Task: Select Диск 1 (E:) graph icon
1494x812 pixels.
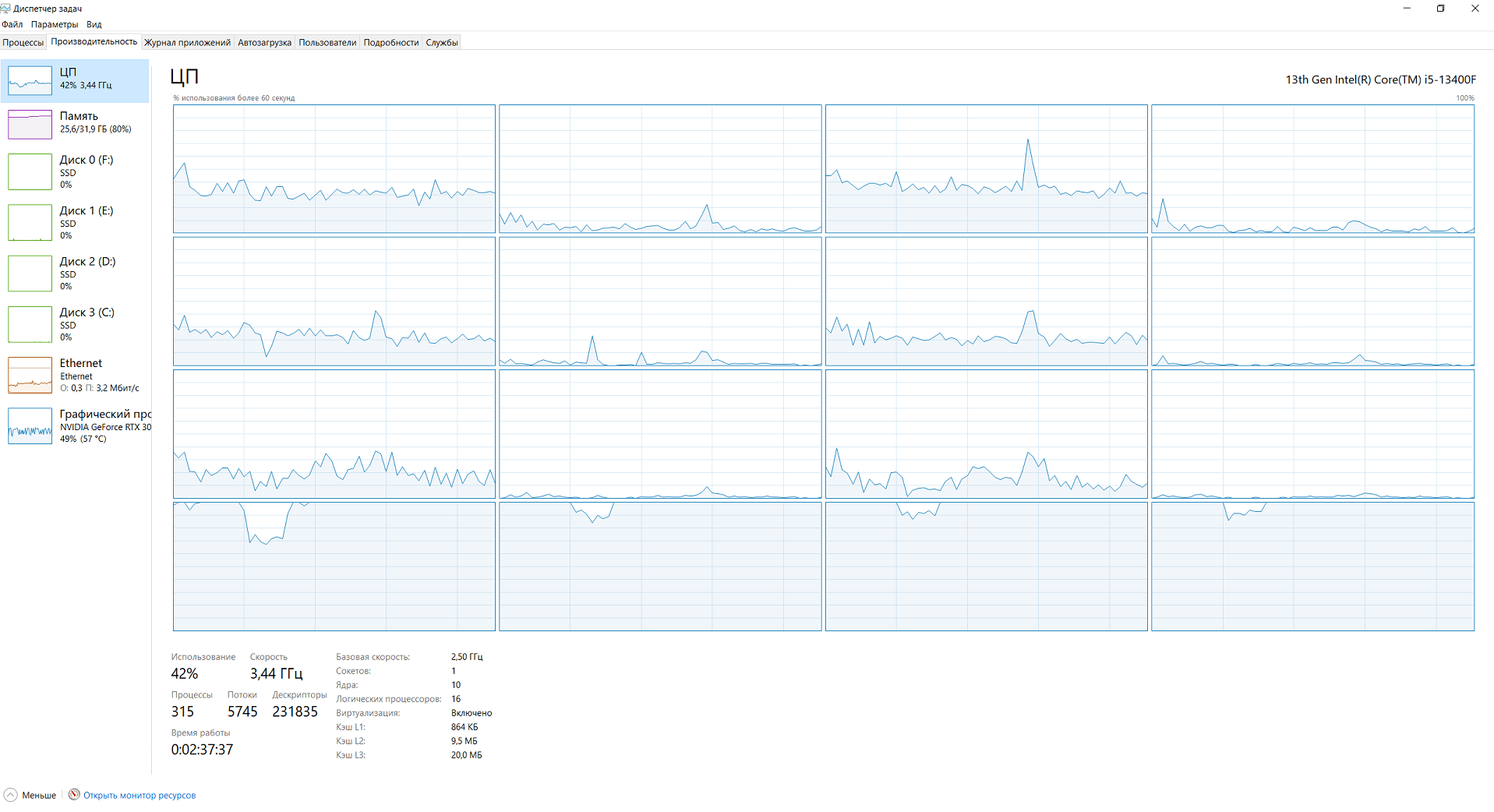Action: pos(30,222)
